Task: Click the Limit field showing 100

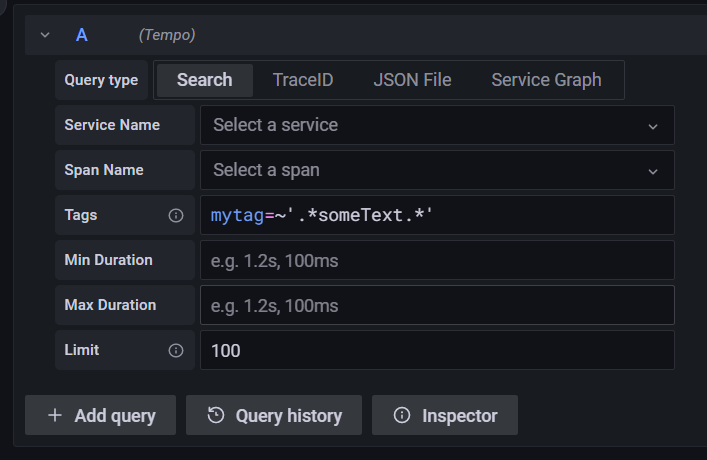Action: tap(437, 350)
